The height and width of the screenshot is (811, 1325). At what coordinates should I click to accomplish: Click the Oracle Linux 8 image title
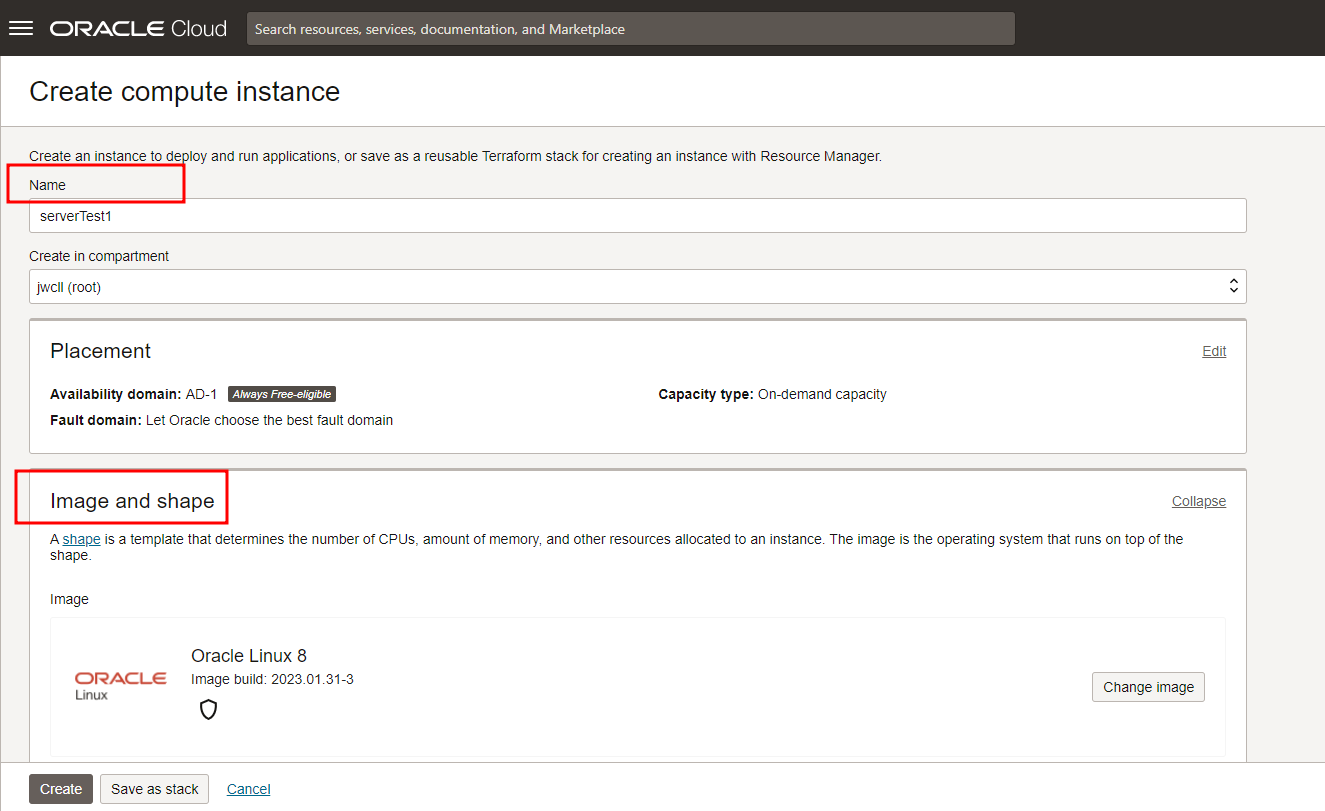pyautogui.click(x=249, y=656)
